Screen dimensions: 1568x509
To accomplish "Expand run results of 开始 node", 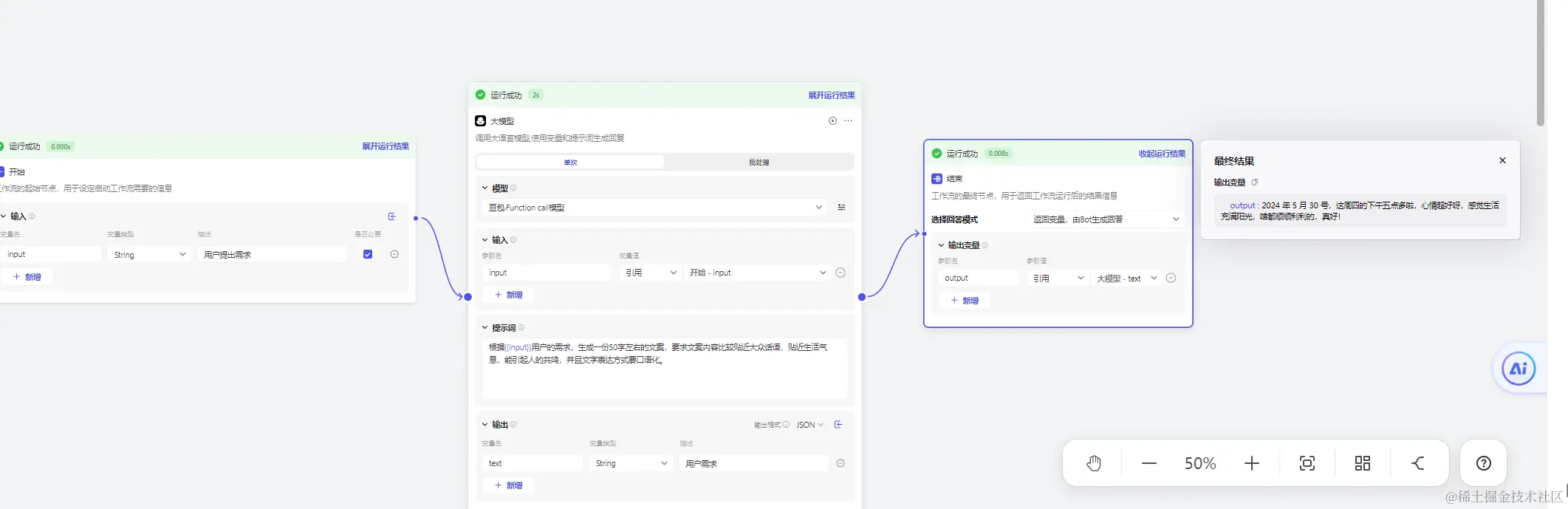I will click(386, 146).
